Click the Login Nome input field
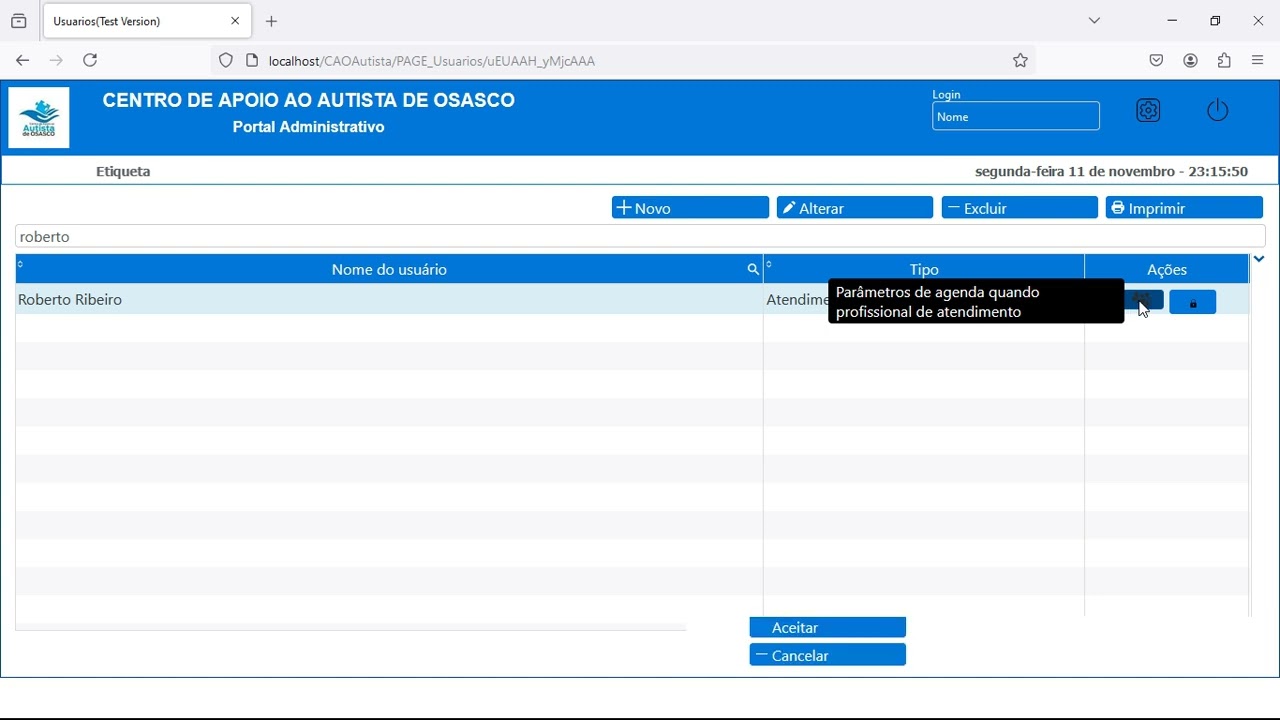The image size is (1280, 720). pos(1016,116)
